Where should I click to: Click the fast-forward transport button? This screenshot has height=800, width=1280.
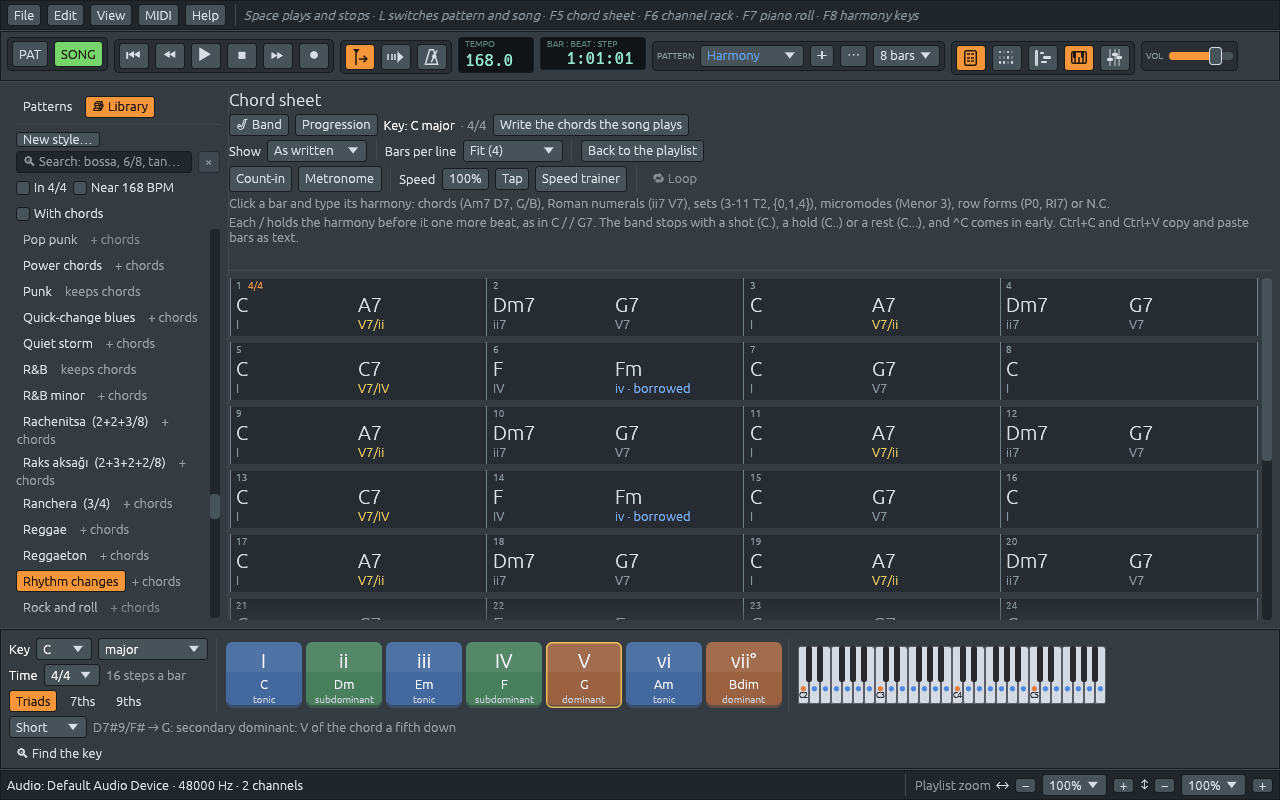tap(278, 56)
